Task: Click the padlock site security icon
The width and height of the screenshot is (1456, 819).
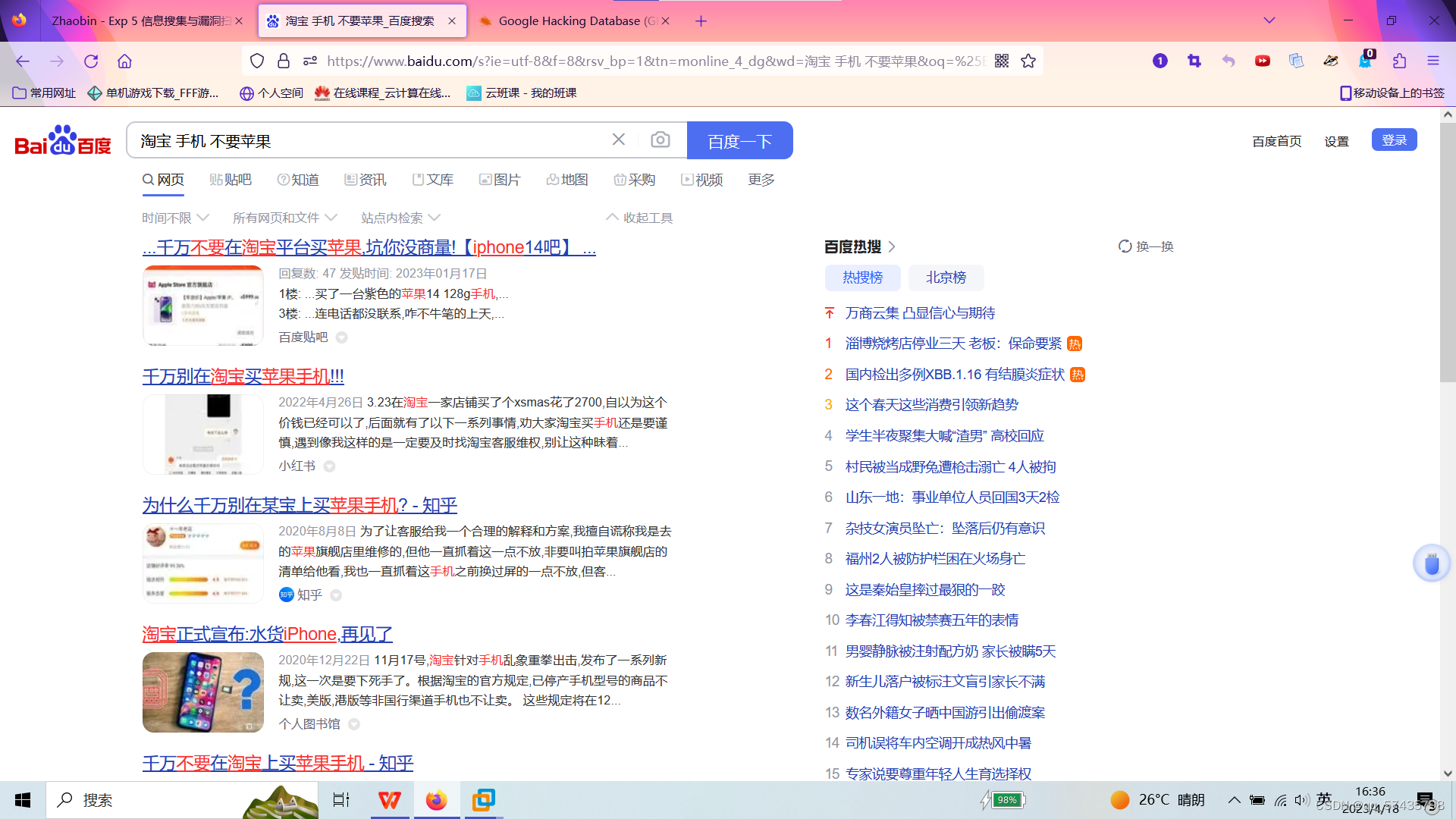Action: coord(284,61)
